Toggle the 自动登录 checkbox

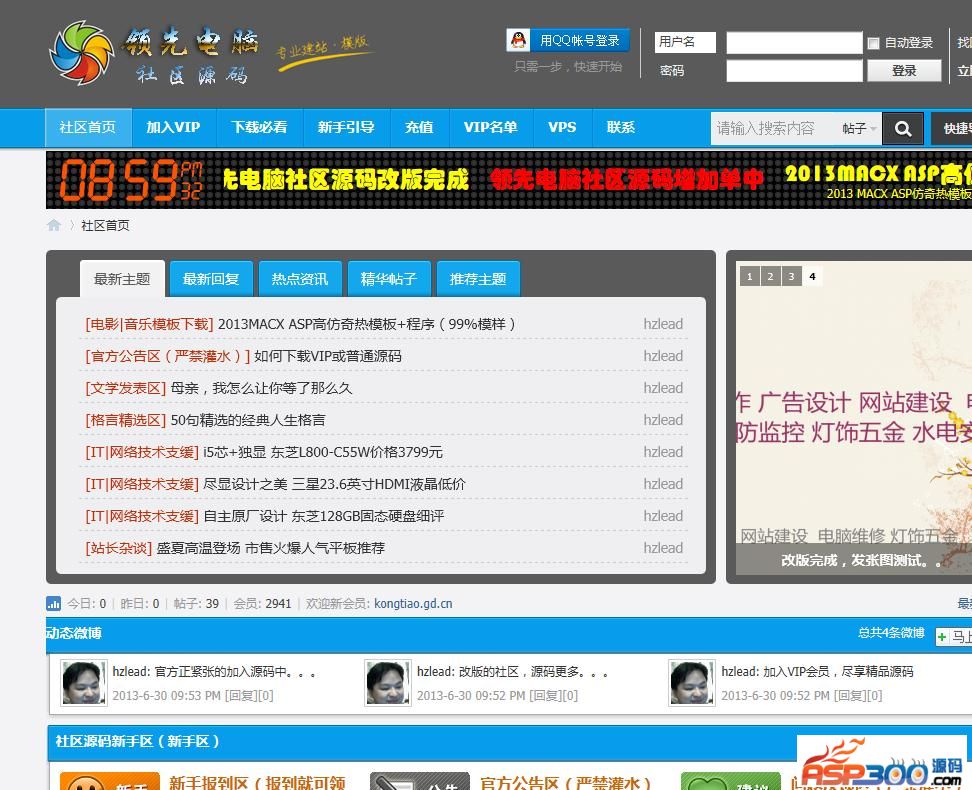coord(873,43)
